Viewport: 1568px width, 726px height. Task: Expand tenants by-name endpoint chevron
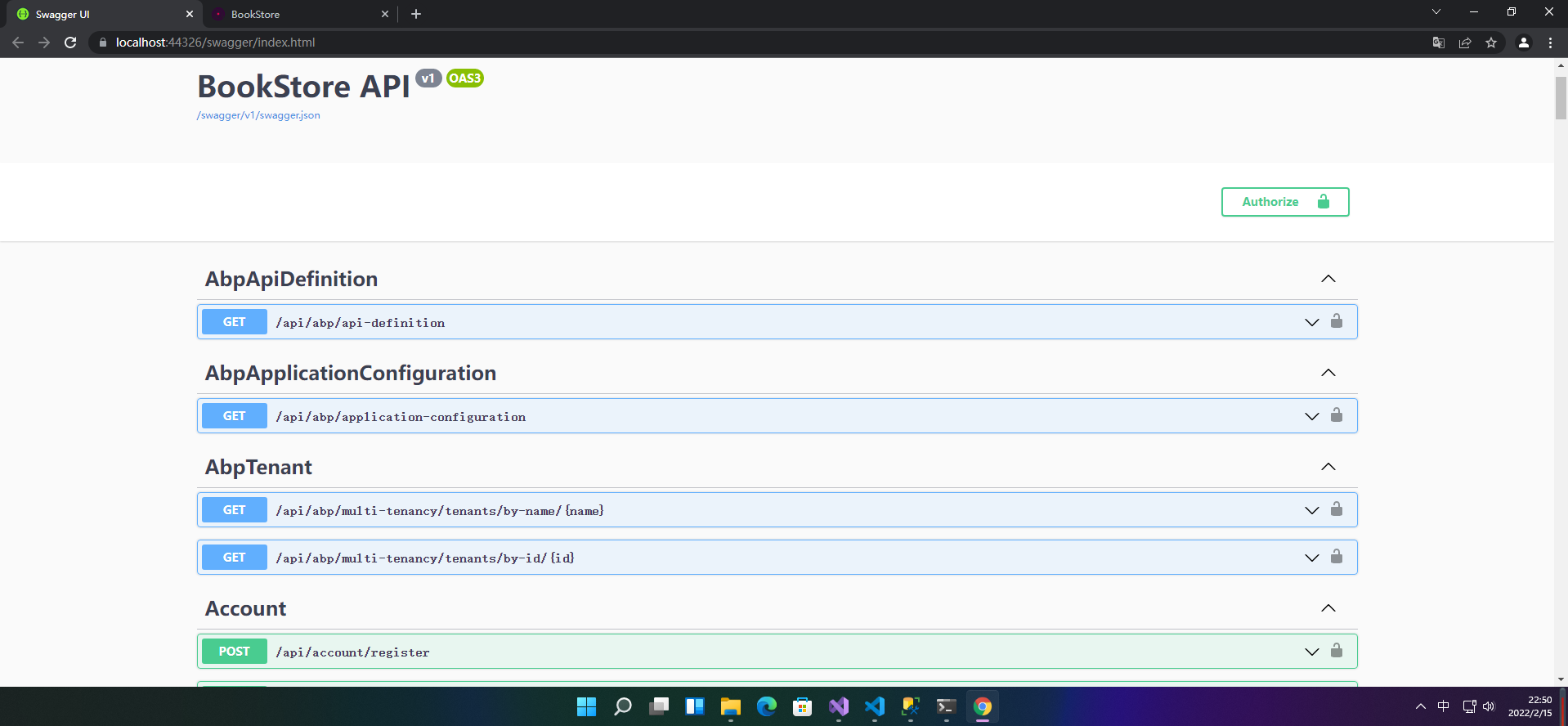coord(1312,510)
